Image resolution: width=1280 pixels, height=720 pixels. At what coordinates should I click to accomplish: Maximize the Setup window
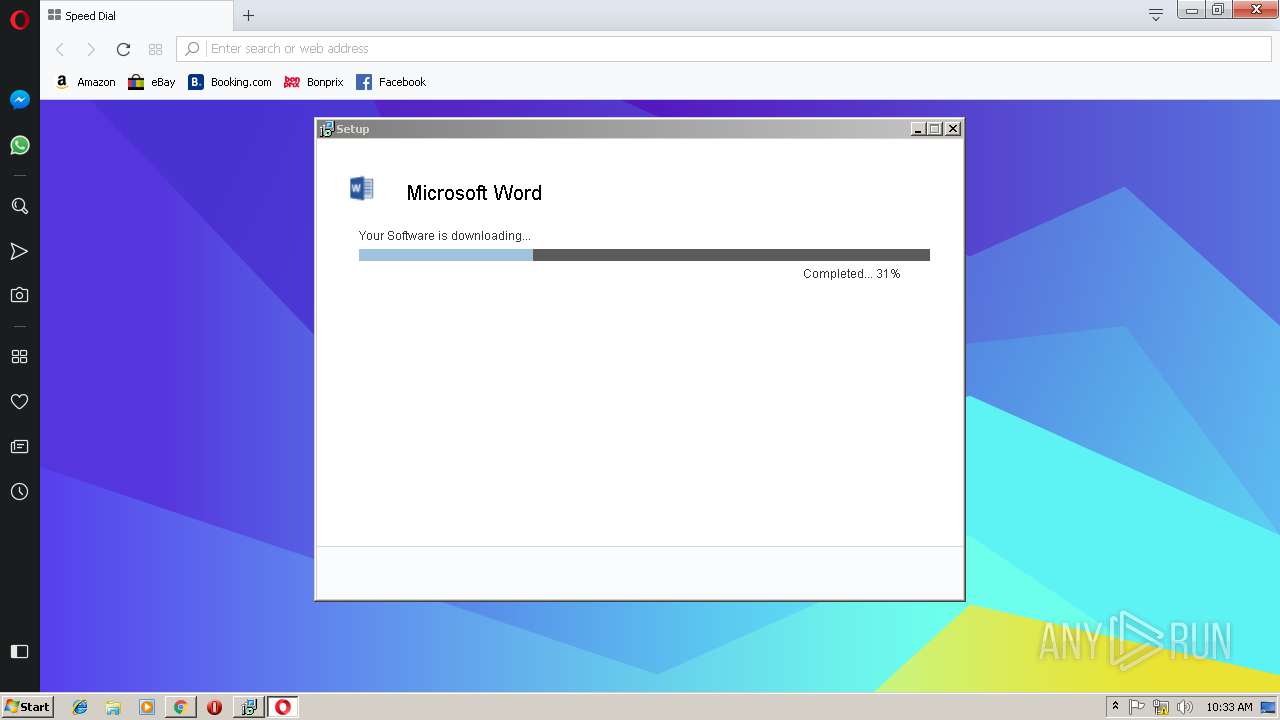click(935, 129)
